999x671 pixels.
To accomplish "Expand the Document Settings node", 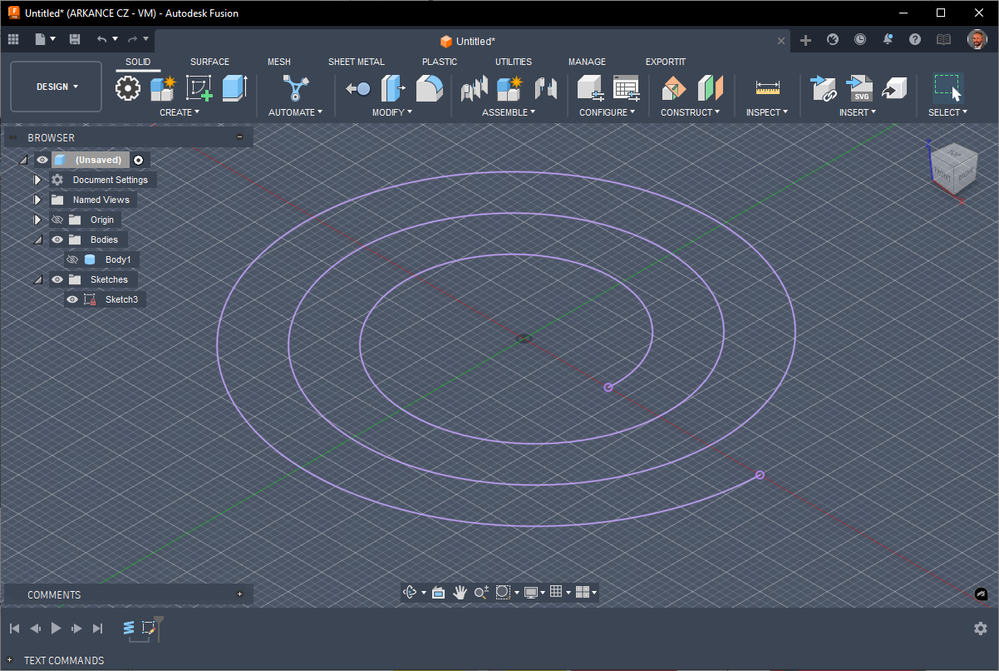I will tap(37, 180).
